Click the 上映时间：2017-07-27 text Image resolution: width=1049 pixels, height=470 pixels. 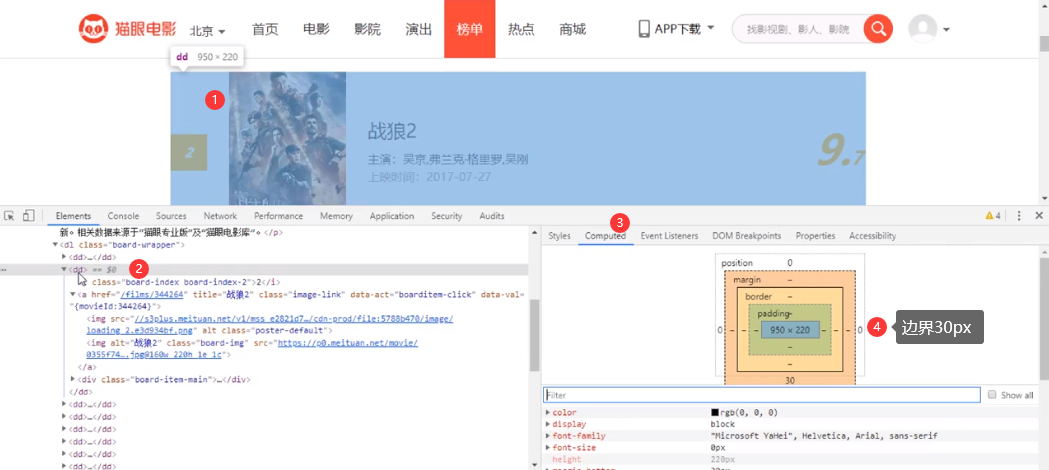point(430,177)
